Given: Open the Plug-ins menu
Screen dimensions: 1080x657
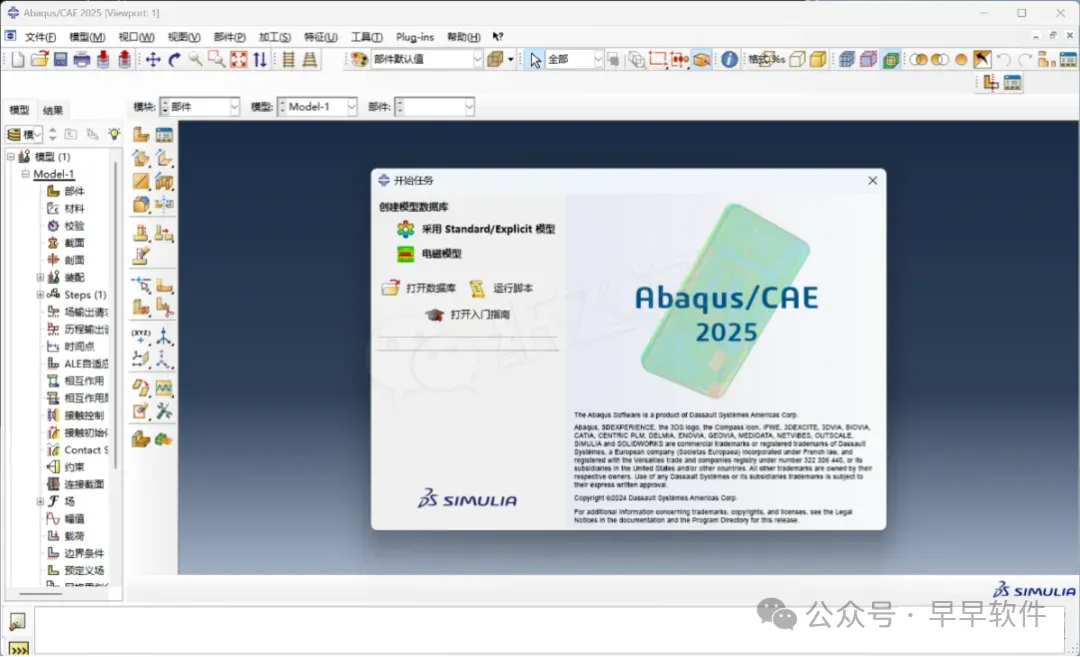Looking at the screenshot, I should (415, 36).
